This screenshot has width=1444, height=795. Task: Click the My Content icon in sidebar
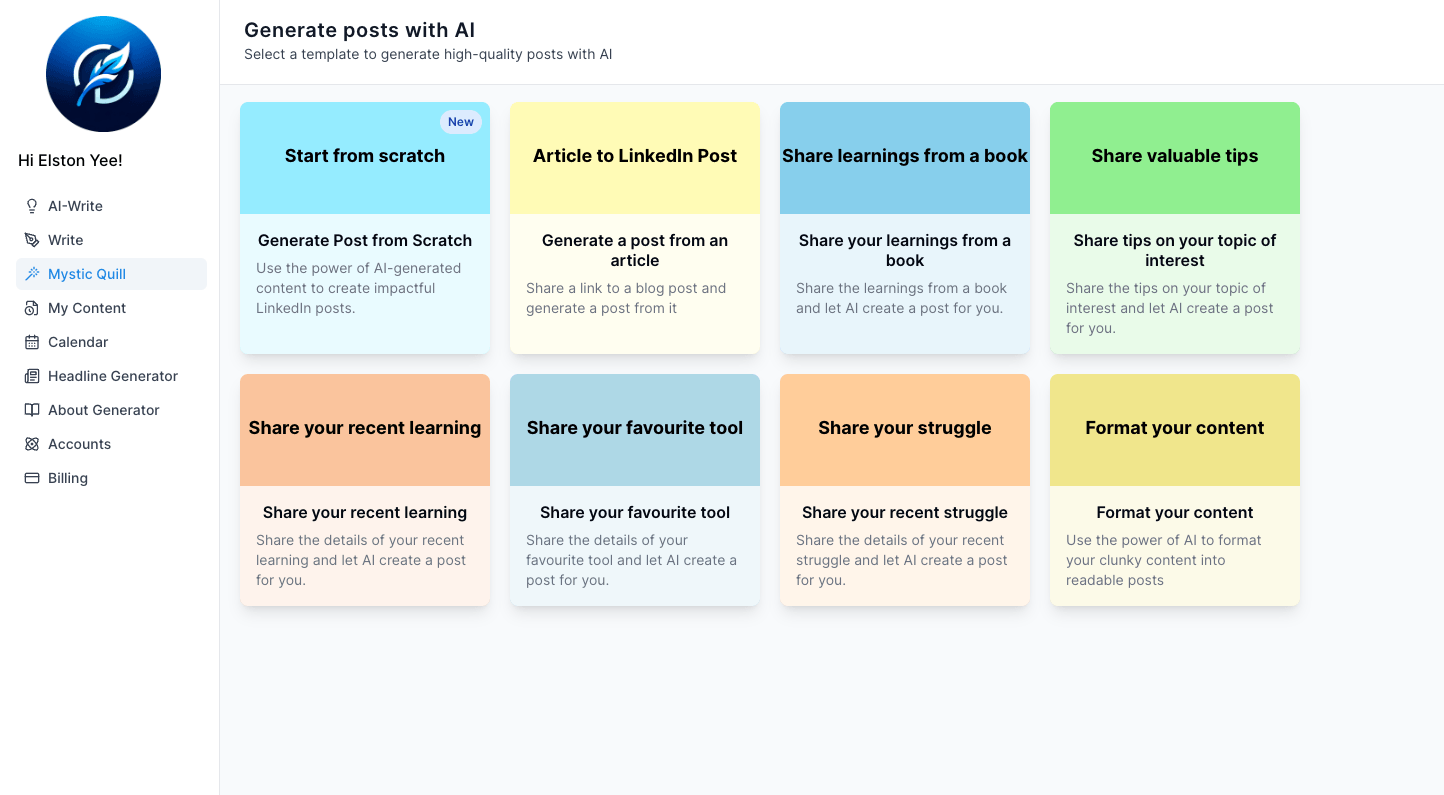point(32,308)
